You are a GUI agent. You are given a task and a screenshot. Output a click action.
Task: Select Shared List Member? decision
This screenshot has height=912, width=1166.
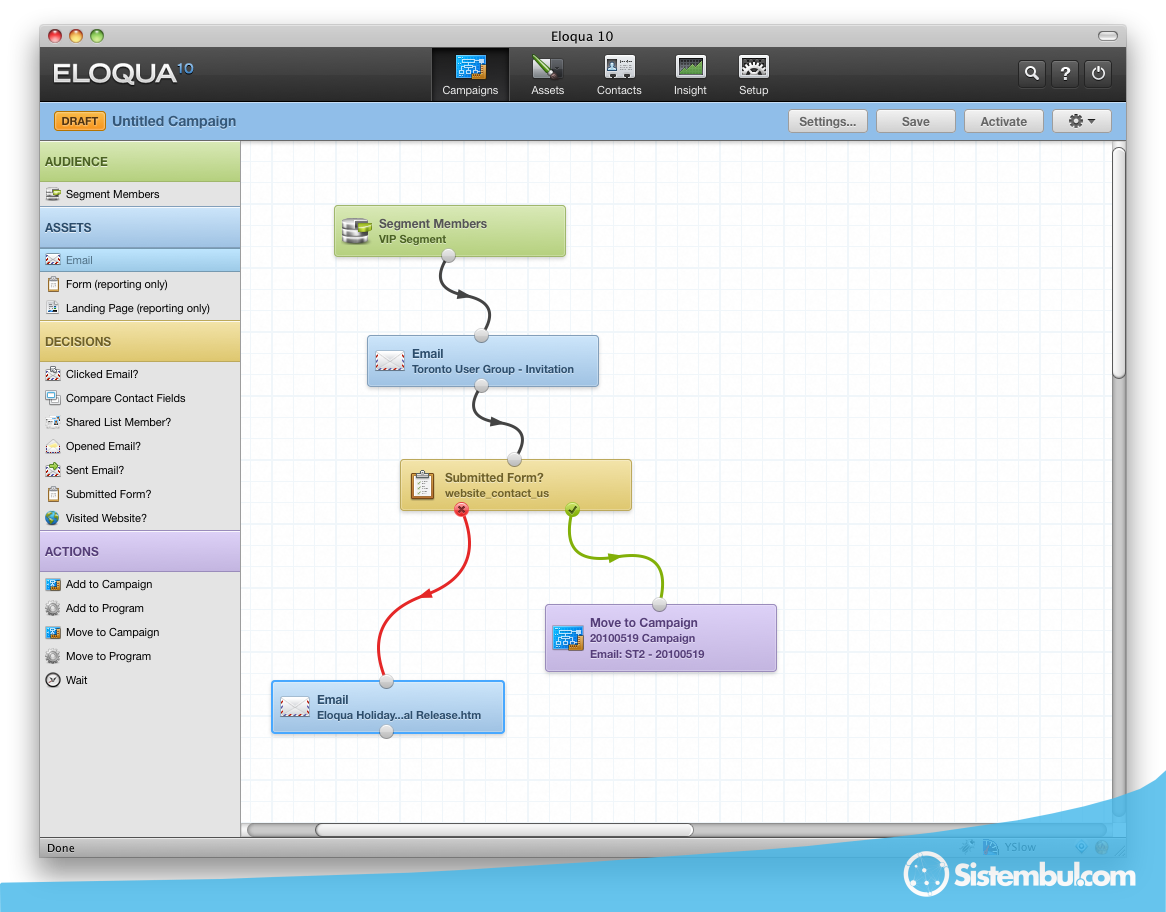140,422
